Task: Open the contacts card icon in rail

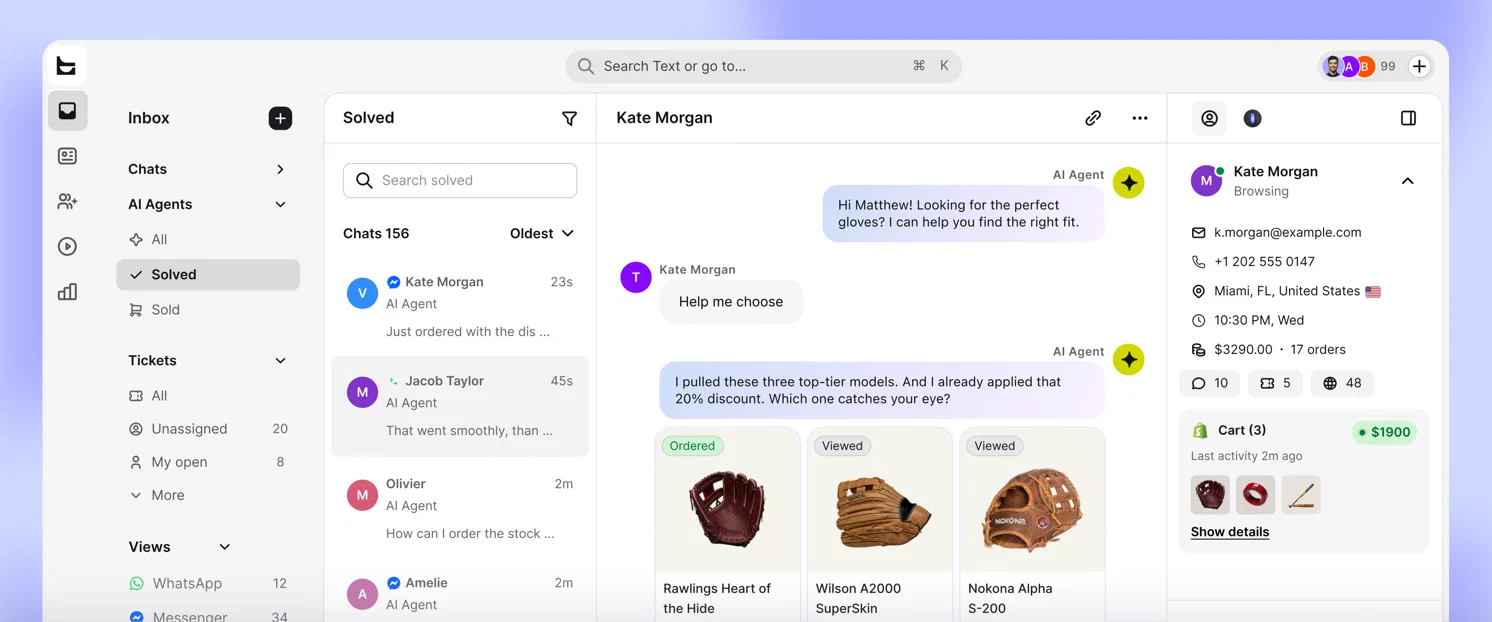Action: coord(67,156)
